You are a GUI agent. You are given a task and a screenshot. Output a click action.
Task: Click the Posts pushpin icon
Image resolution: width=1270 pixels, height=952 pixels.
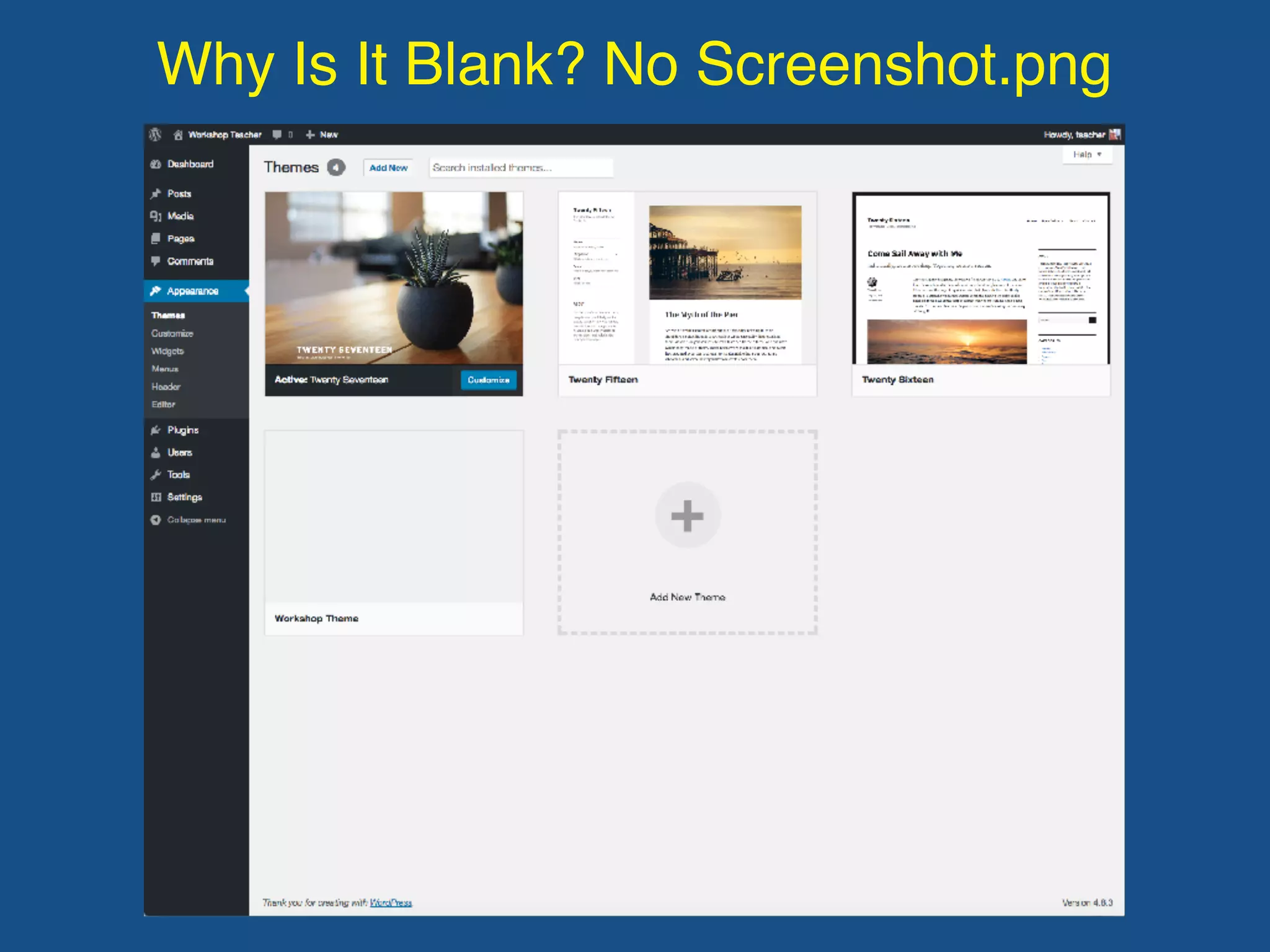pos(156,194)
